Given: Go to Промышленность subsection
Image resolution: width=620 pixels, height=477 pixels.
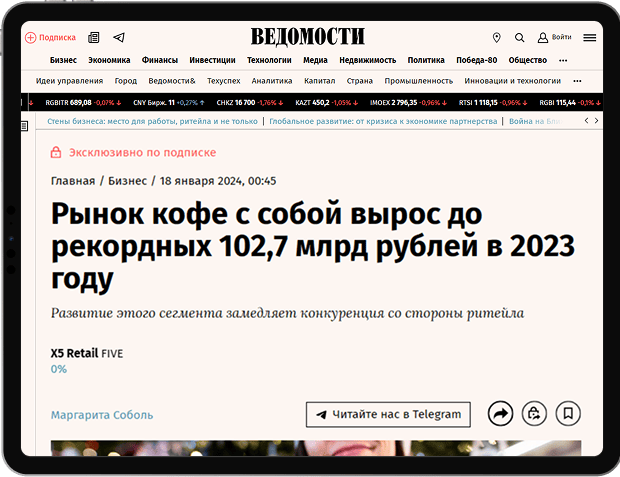Looking at the screenshot, I should coord(419,81).
